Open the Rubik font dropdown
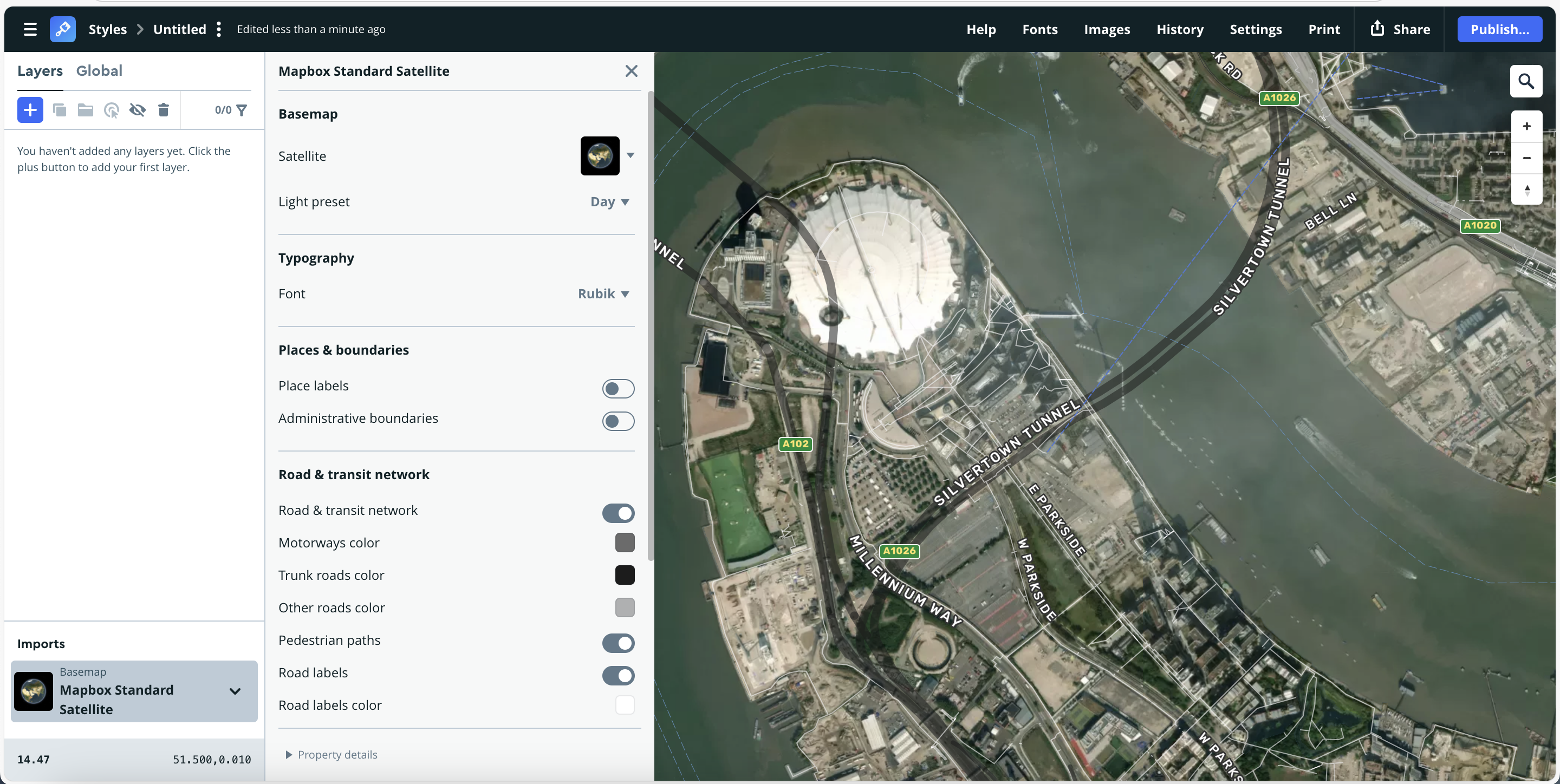This screenshot has height=784, width=1560. [x=603, y=293]
